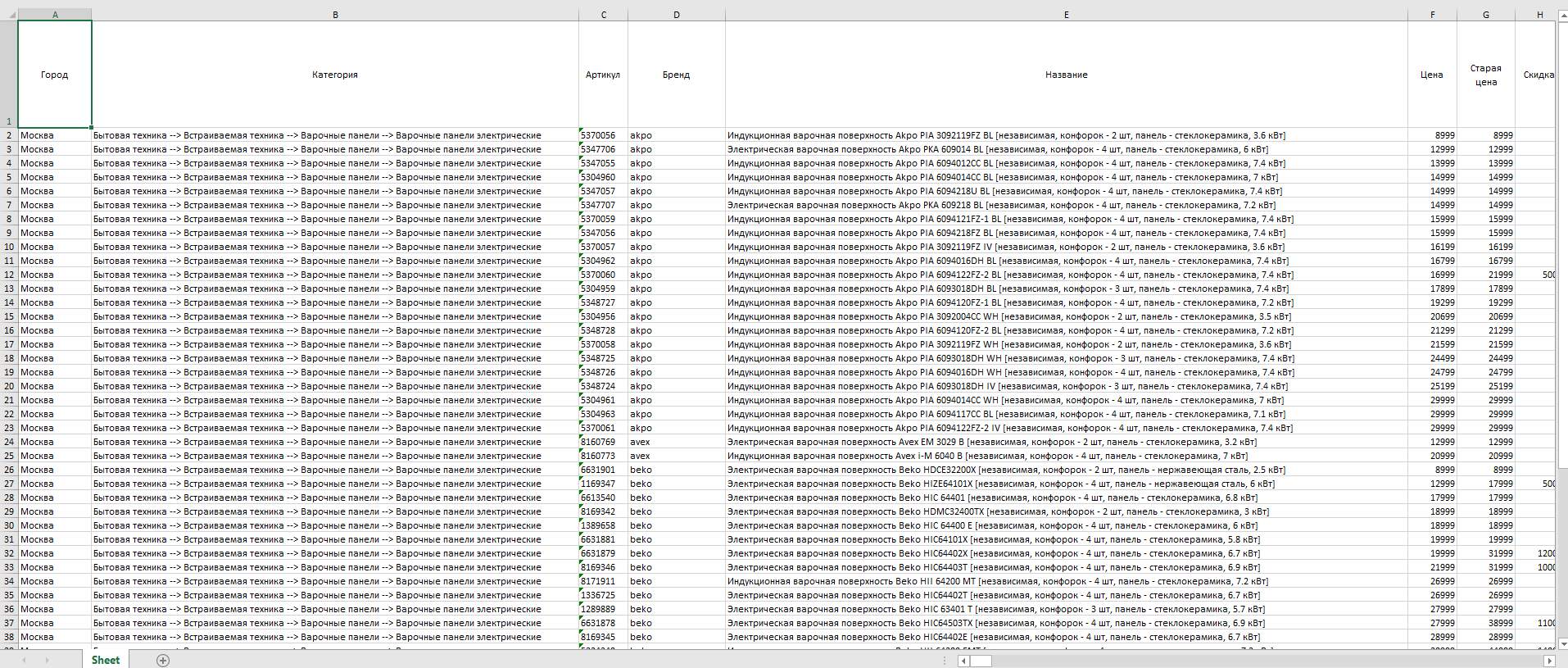Select the 'Цена' header cell
The height and width of the screenshot is (668, 1568).
point(1433,75)
